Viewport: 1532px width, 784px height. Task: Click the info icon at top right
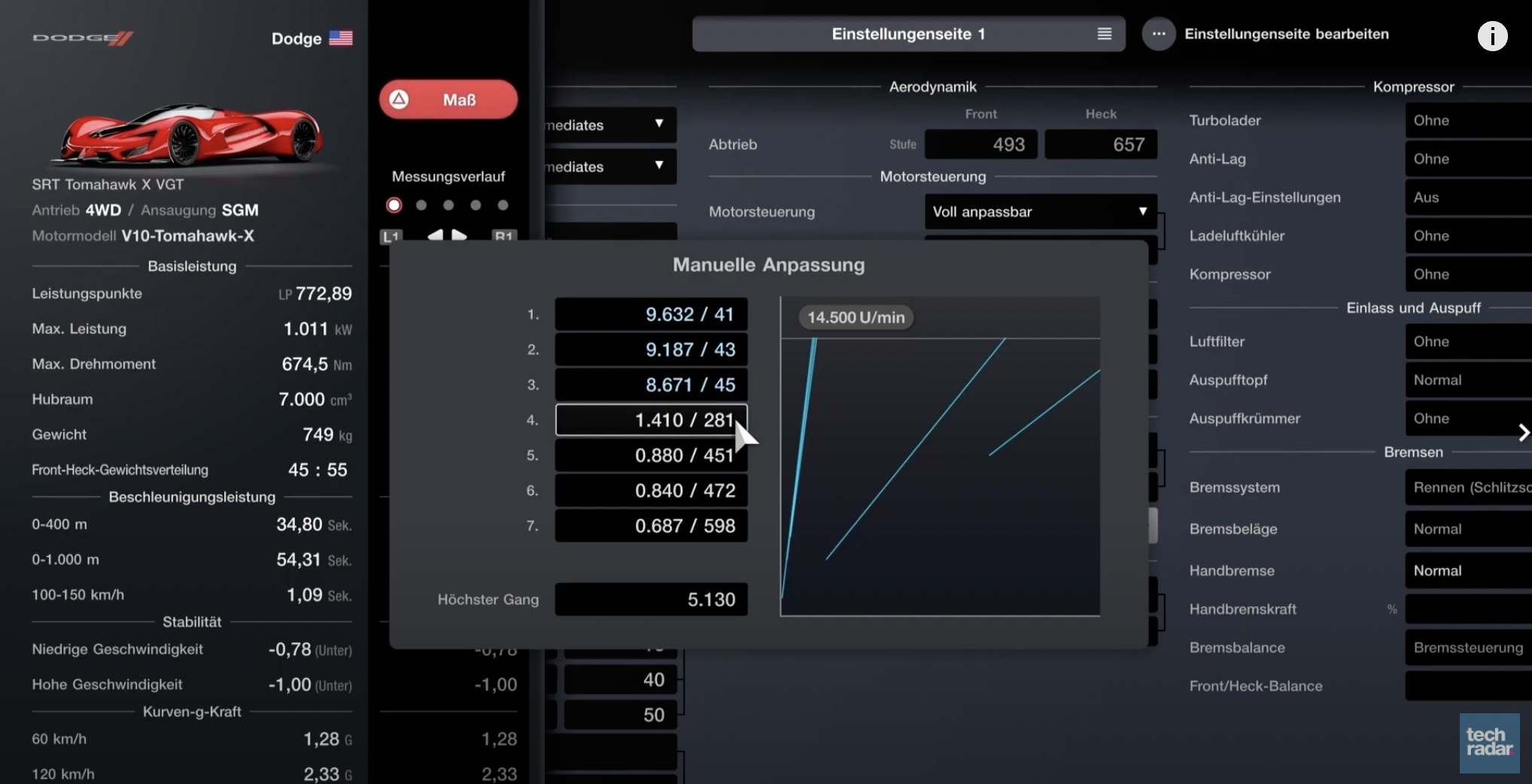click(1492, 35)
